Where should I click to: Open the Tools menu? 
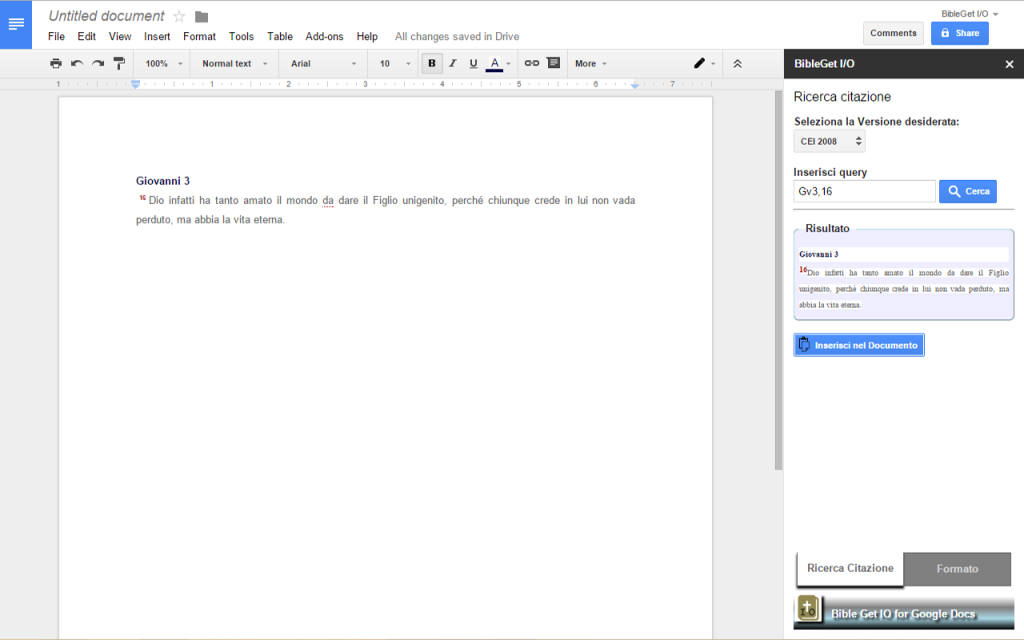pyautogui.click(x=241, y=37)
